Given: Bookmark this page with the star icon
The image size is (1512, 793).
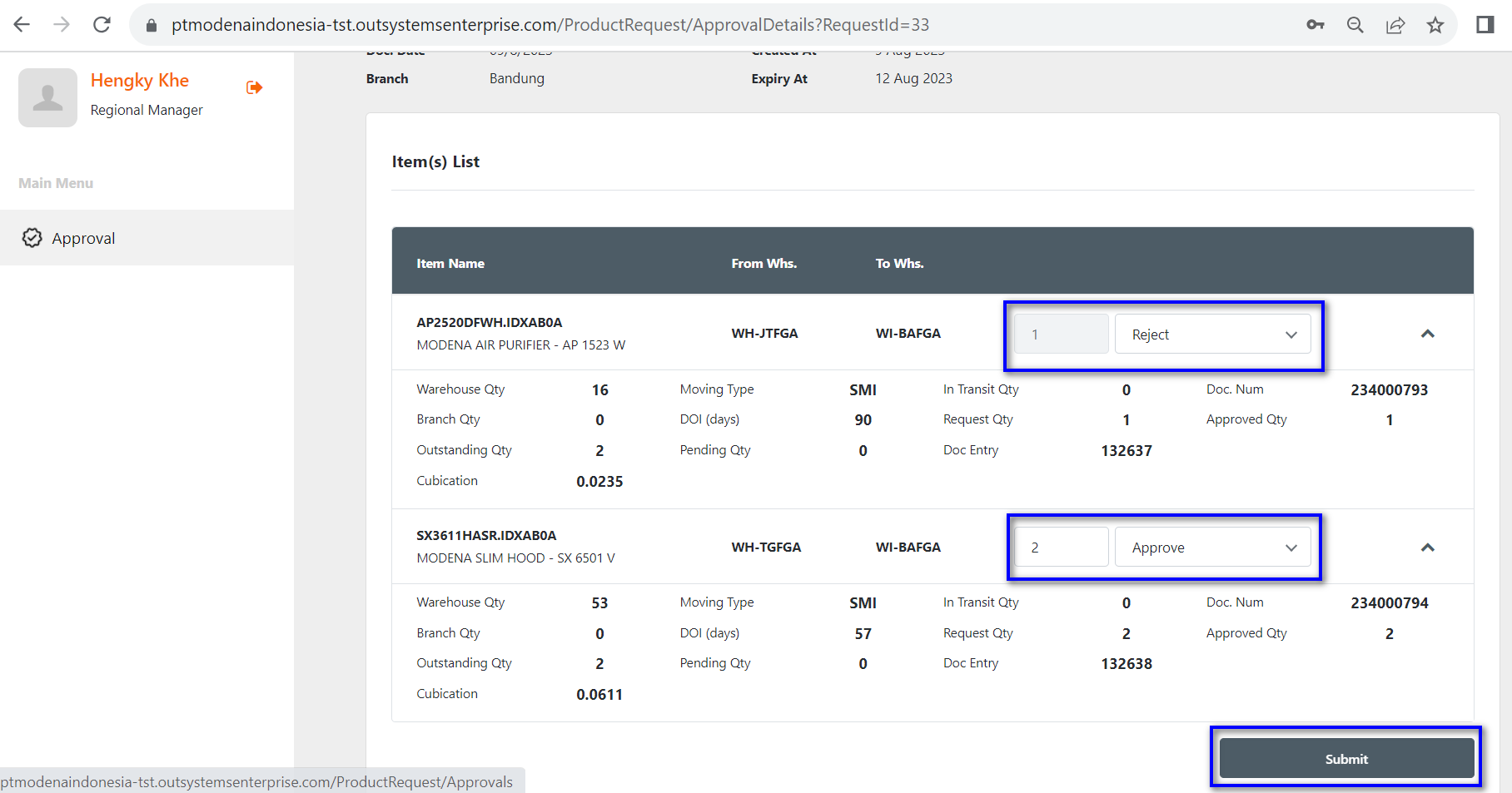Looking at the screenshot, I should 1435,25.
